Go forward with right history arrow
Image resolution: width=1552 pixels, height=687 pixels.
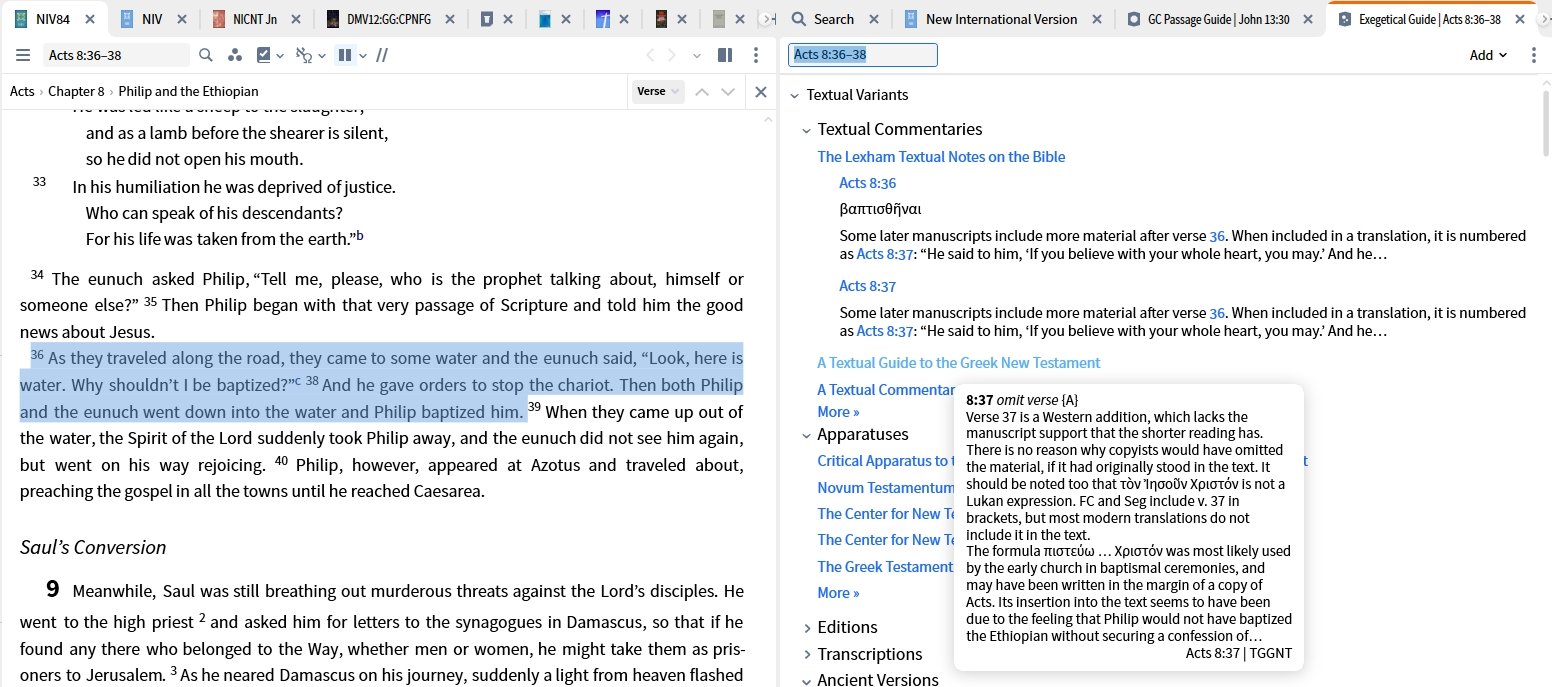[672, 55]
